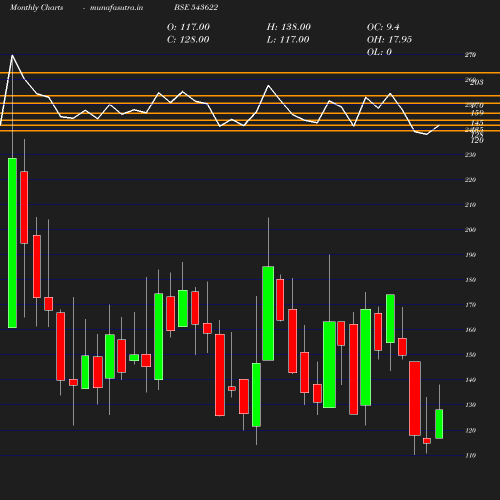
Task: Click the first tall green candle
Action: point(12,243)
